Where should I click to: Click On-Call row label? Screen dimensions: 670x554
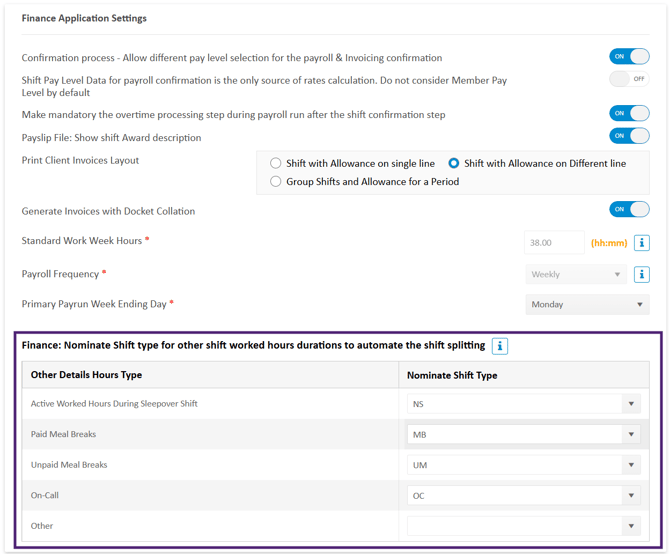tap(44, 495)
